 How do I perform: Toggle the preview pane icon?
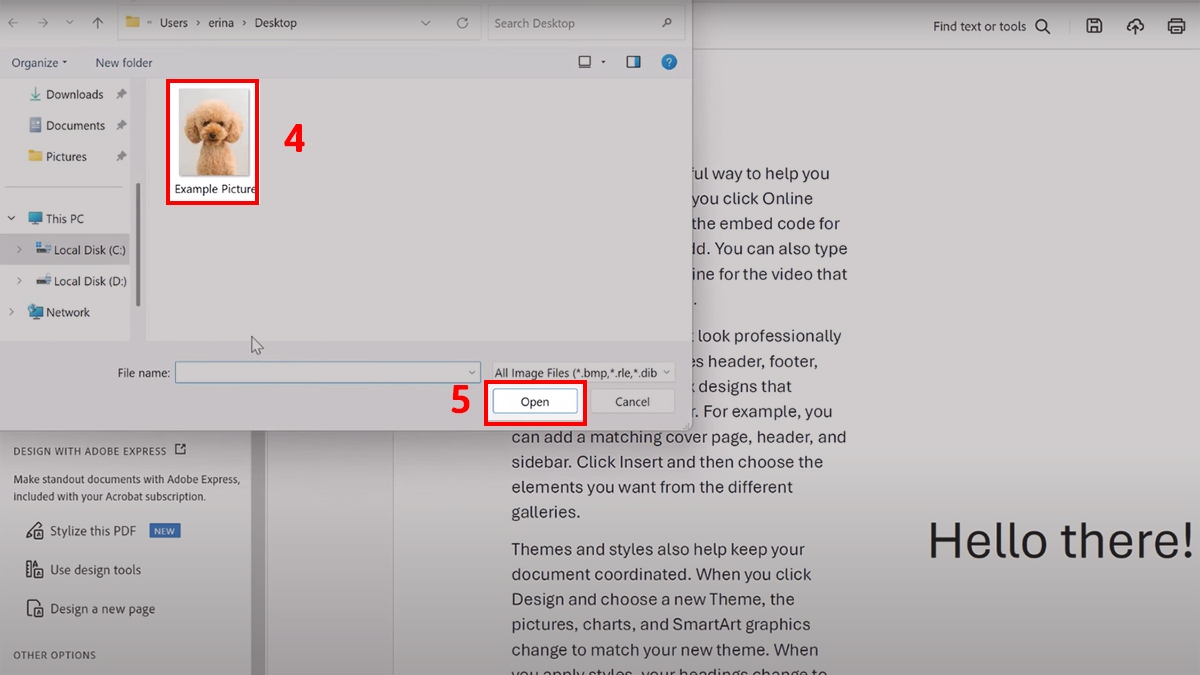coord(633,62)
